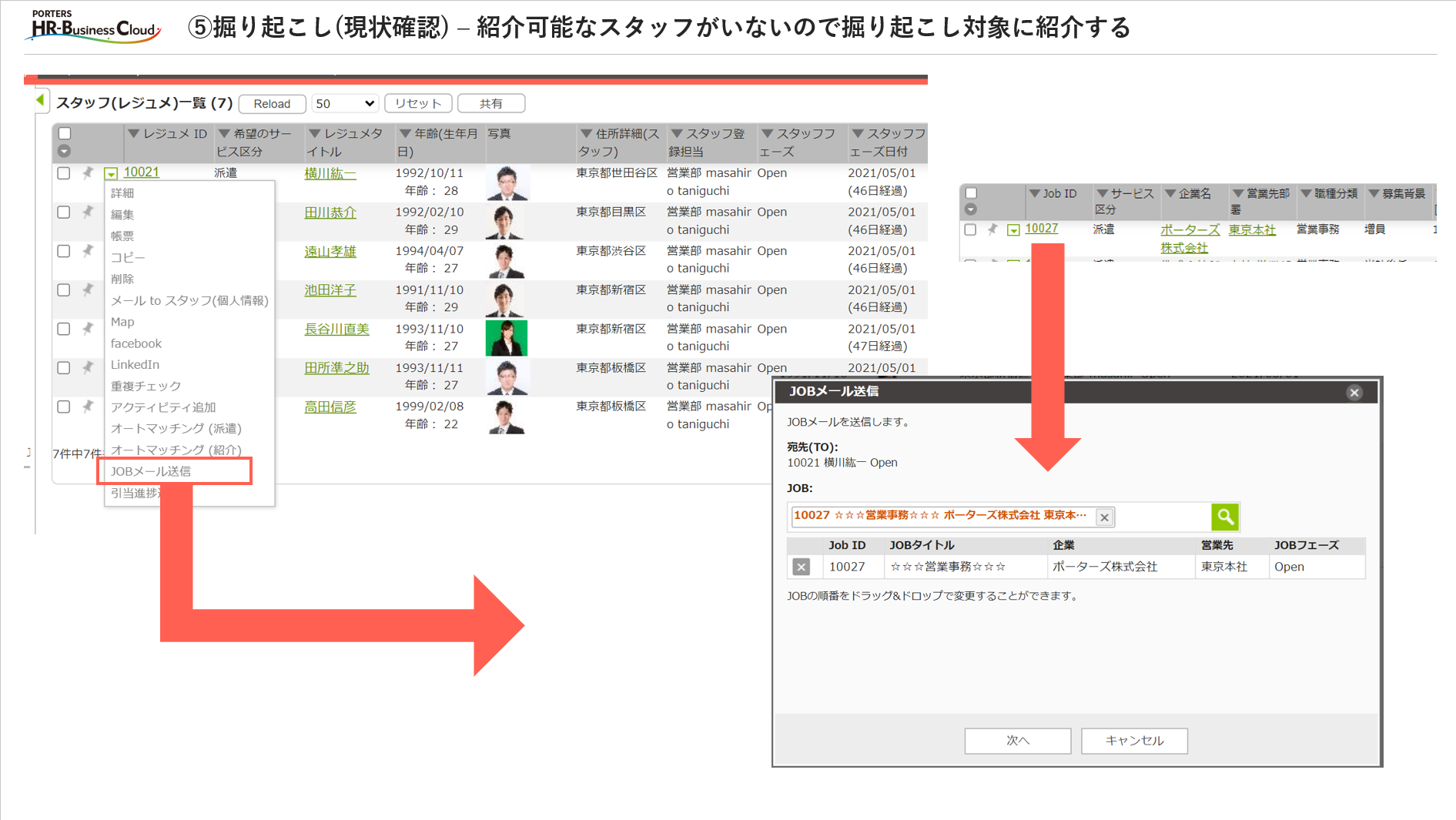Open row action menu icon for resume 10021

pyautogui.click(x=111, y=174)
